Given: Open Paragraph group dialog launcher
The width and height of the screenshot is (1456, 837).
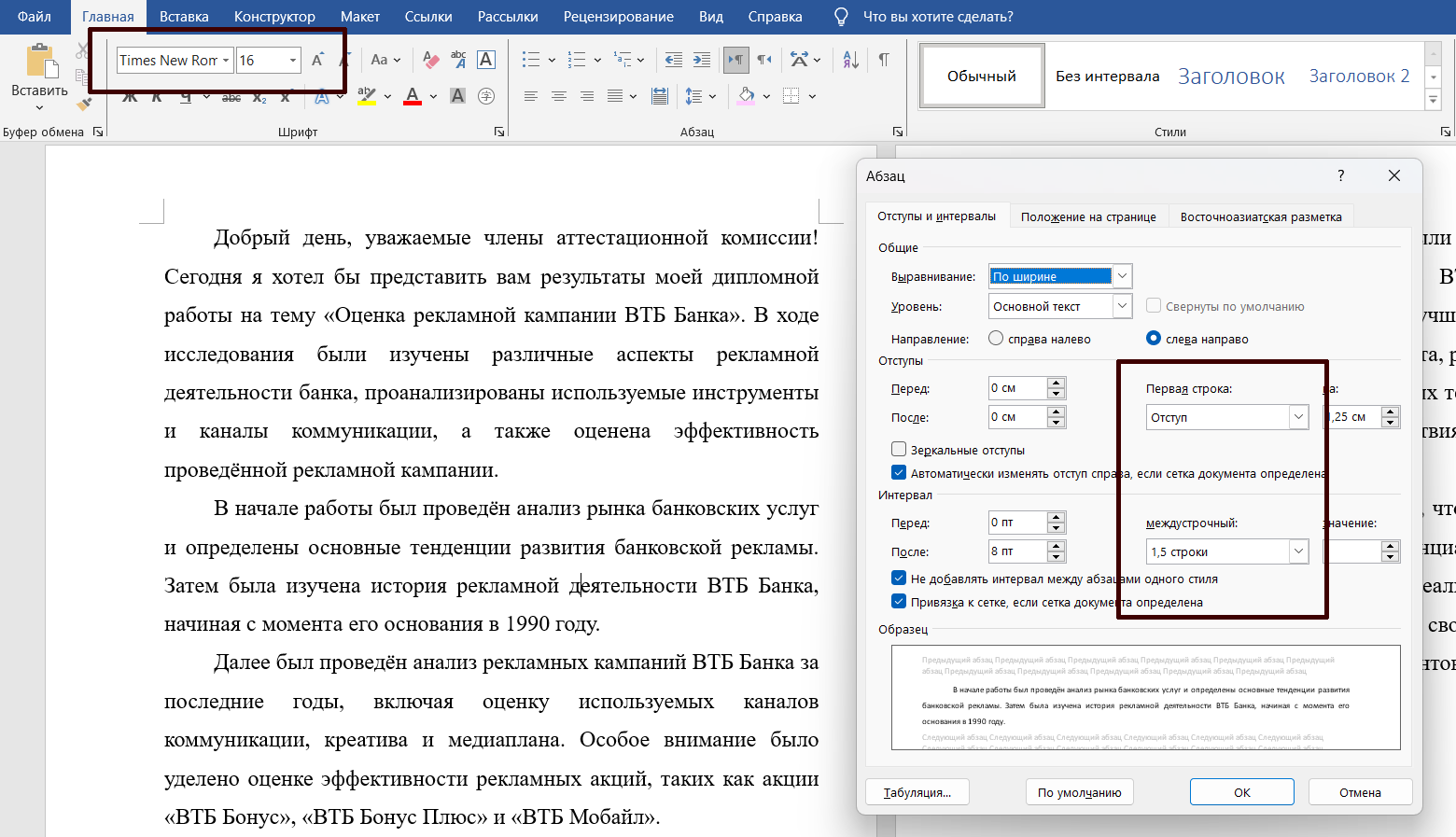Looking at the screenshot, I should (x=898, y=133).
